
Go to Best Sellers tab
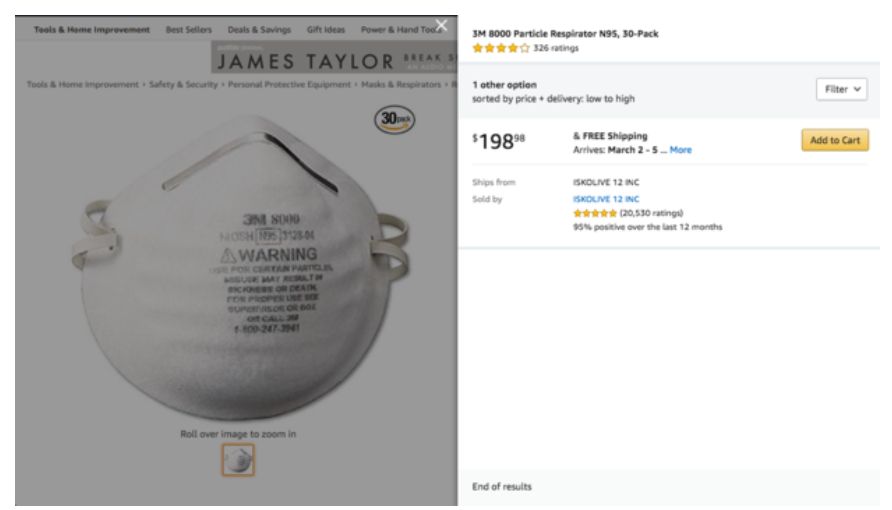click(x=188, y=30)
